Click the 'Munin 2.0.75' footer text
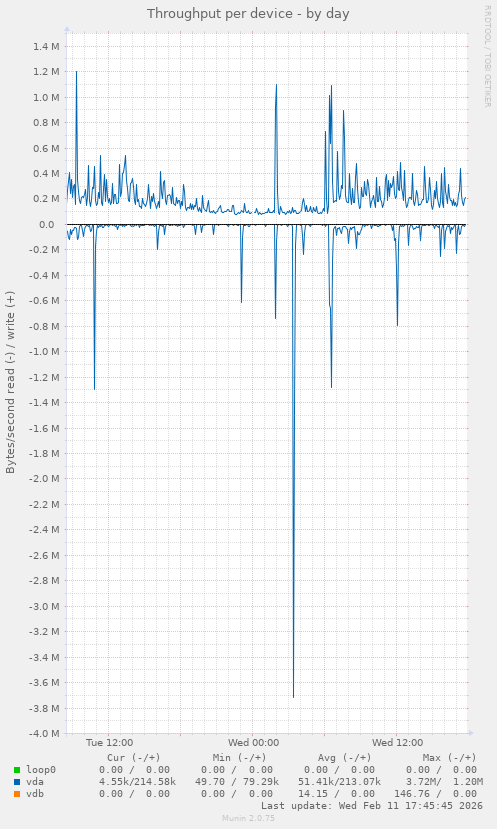This screenshot has height=829, width=497. [248, 818]
